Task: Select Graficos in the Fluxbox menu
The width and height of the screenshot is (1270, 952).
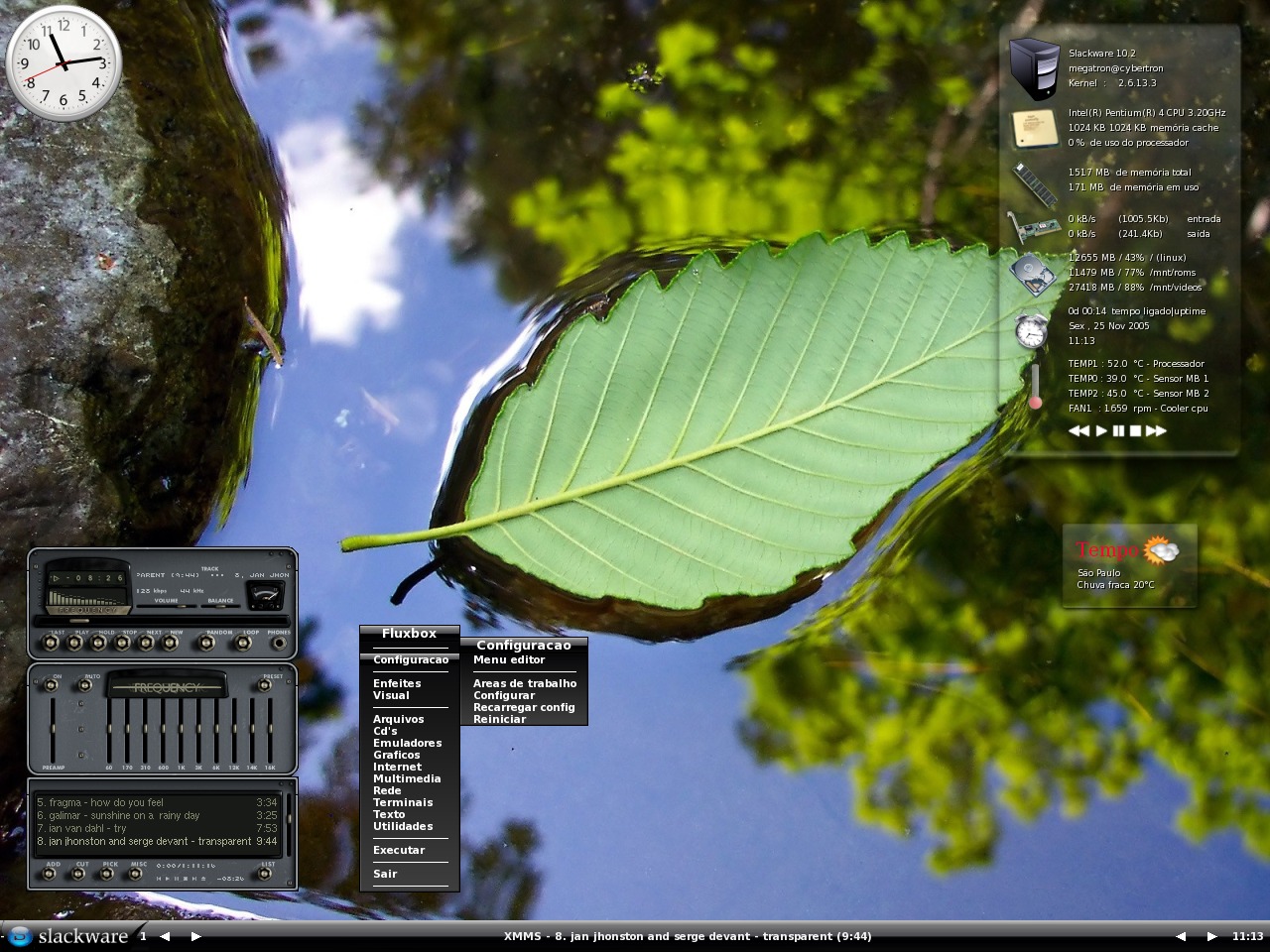Action: (396, 755)
